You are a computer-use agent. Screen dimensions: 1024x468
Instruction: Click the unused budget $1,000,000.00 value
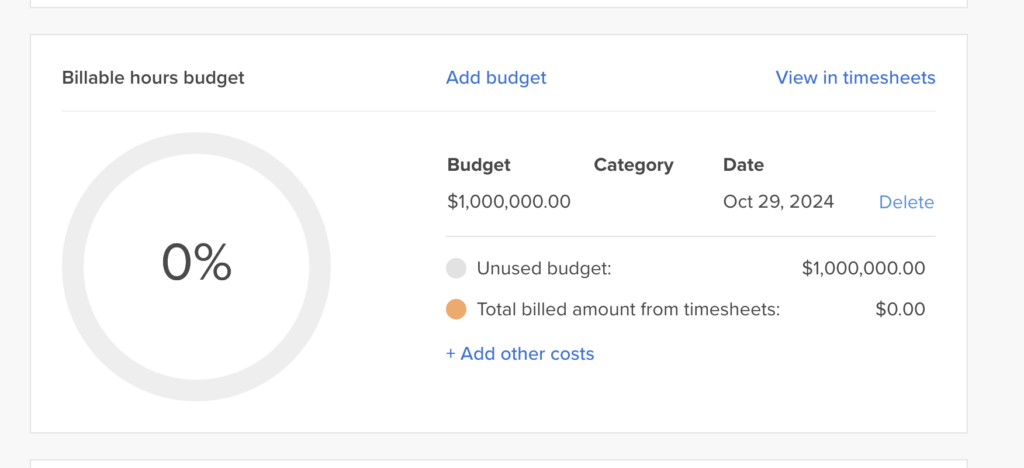coord(863,268)
